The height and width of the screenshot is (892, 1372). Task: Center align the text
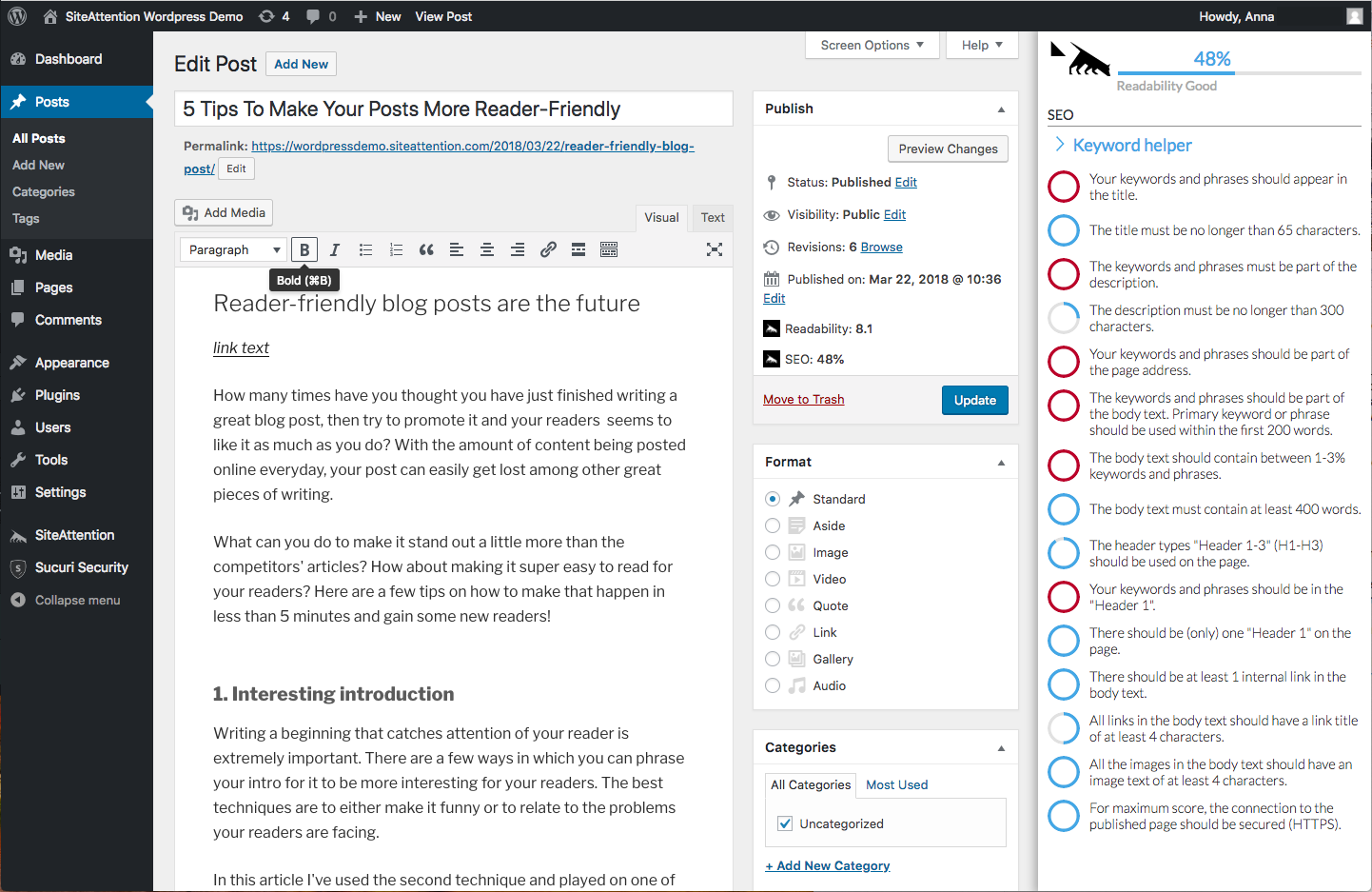coord(487,249)
